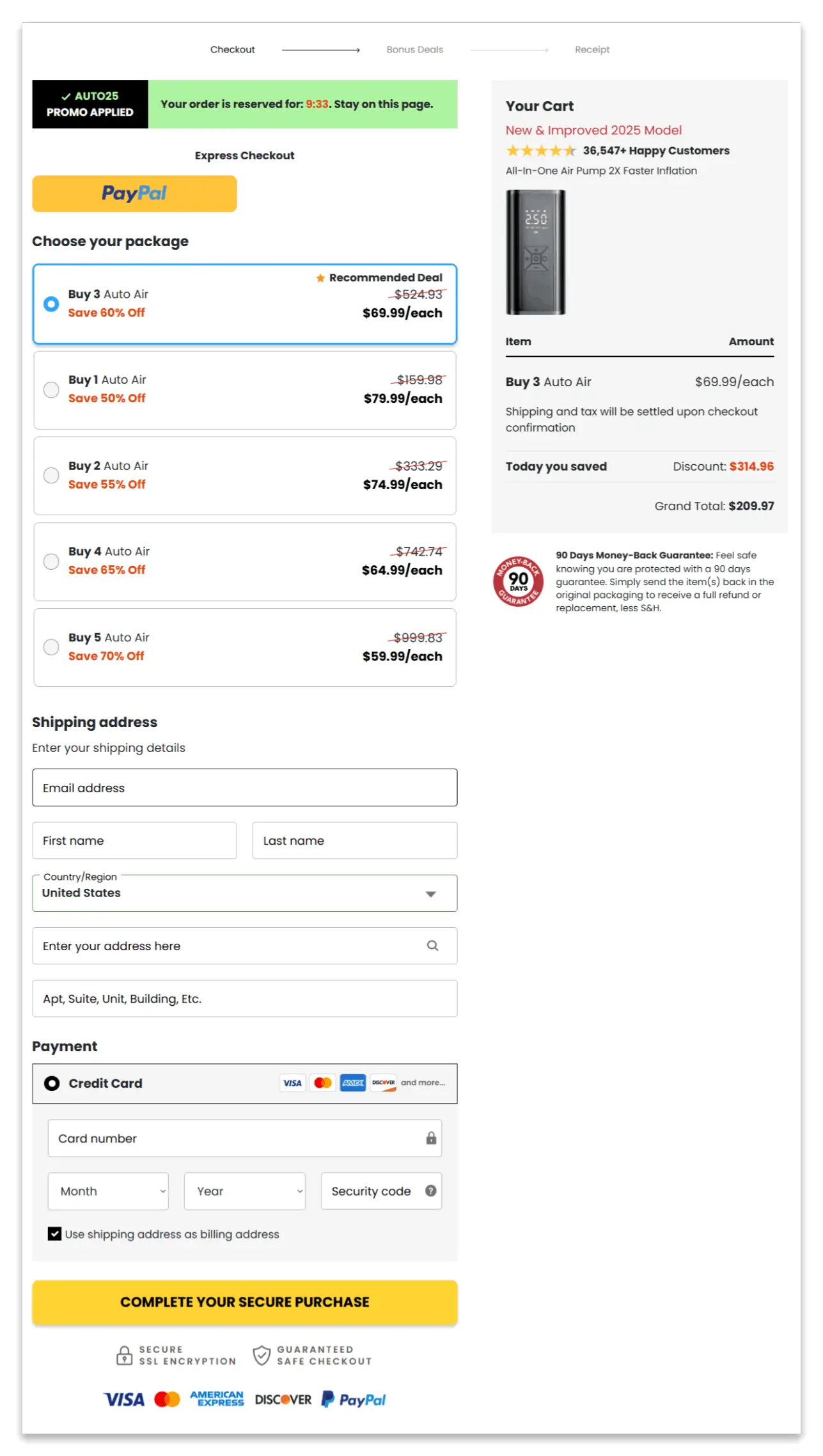The width and height of the screenshot is (823, 1456).
Task: Click the 9:33 reservation countdown timer
Action: click(x=317, y=104)
